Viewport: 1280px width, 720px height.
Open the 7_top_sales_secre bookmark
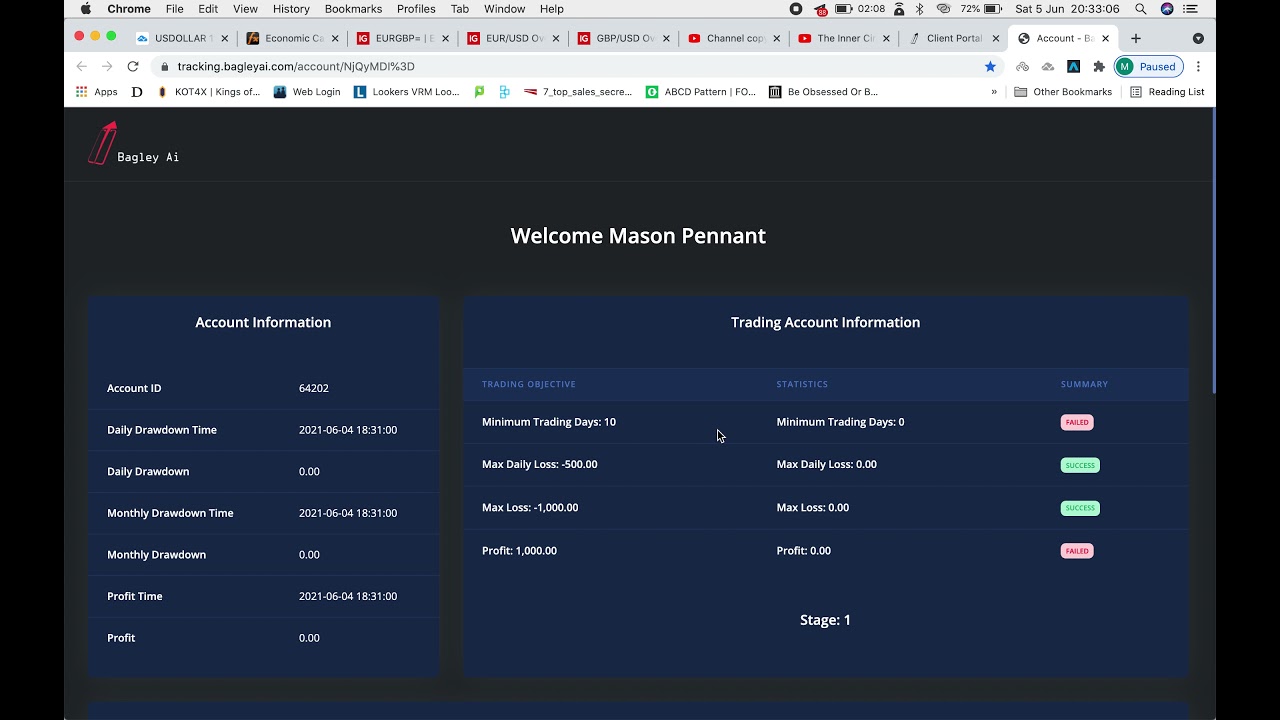point(578,92)
